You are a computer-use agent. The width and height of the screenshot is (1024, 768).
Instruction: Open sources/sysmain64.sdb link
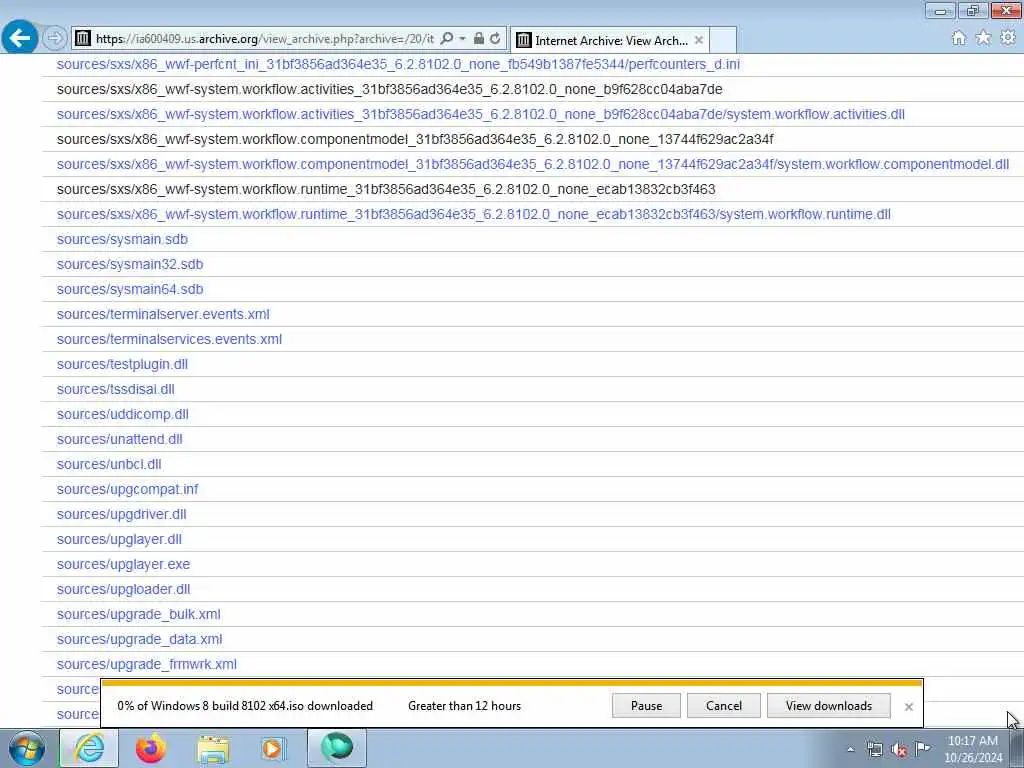coord(130,289)
